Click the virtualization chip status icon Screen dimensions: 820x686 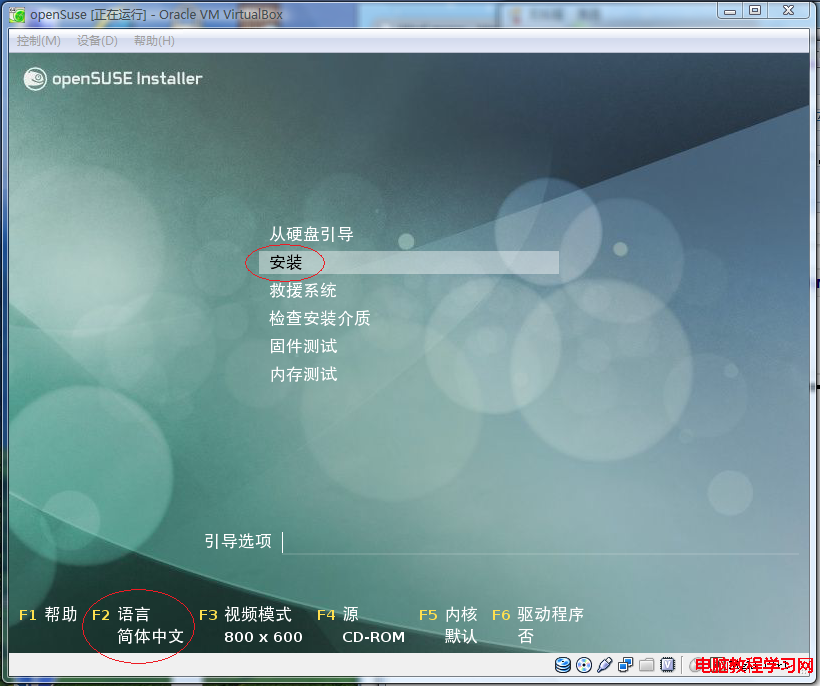tap(668, 665)
